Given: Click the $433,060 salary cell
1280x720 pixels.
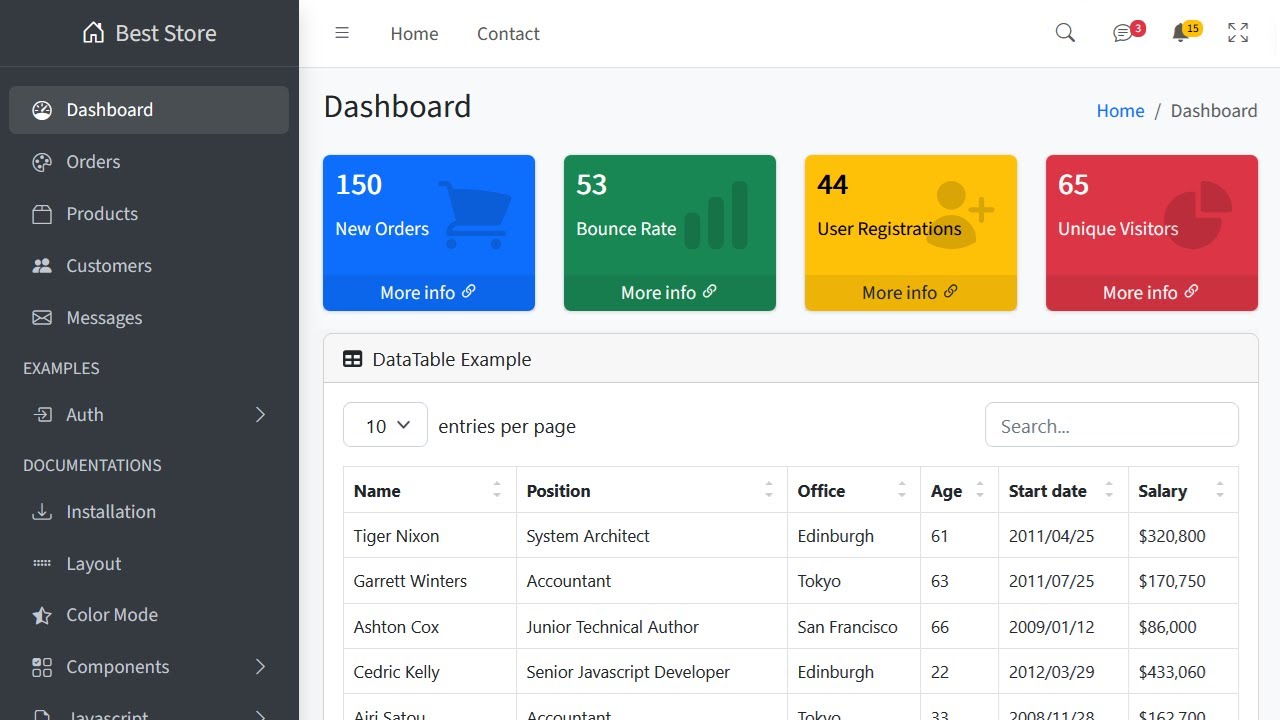Looking at the screenshot, I should coord(1184,672).
